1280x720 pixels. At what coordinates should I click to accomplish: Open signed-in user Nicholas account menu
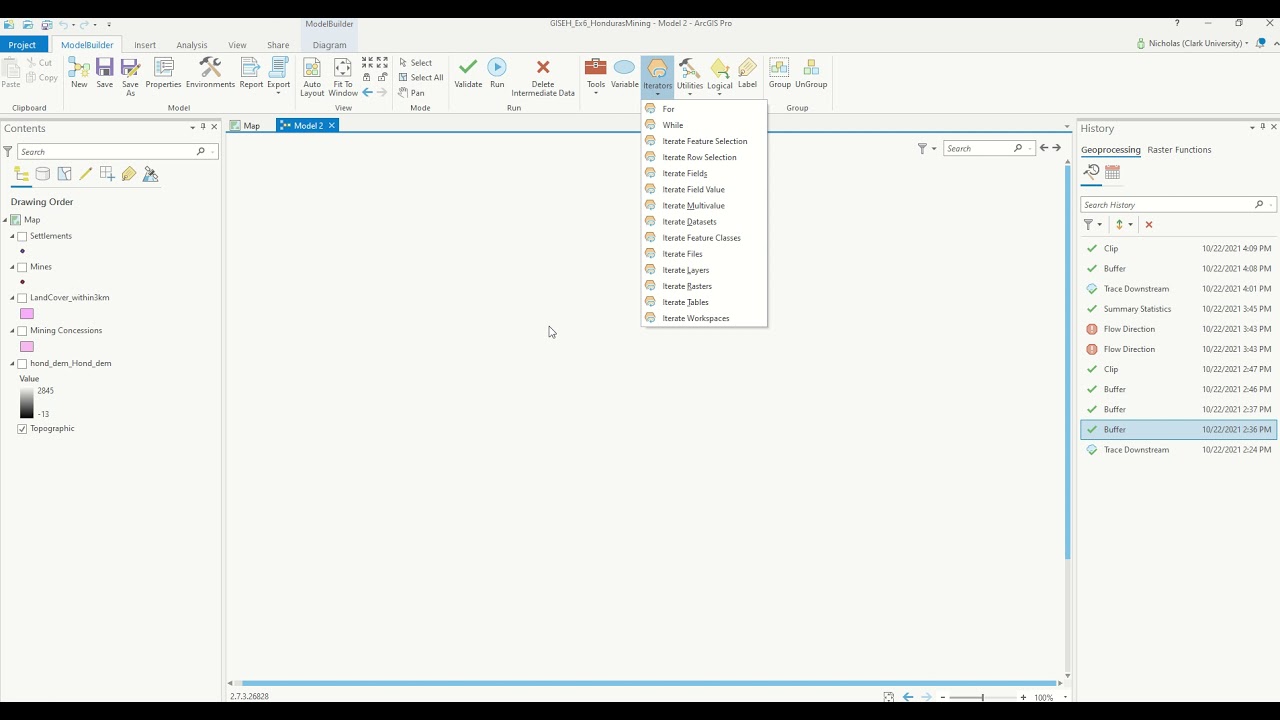(1193, 43)
